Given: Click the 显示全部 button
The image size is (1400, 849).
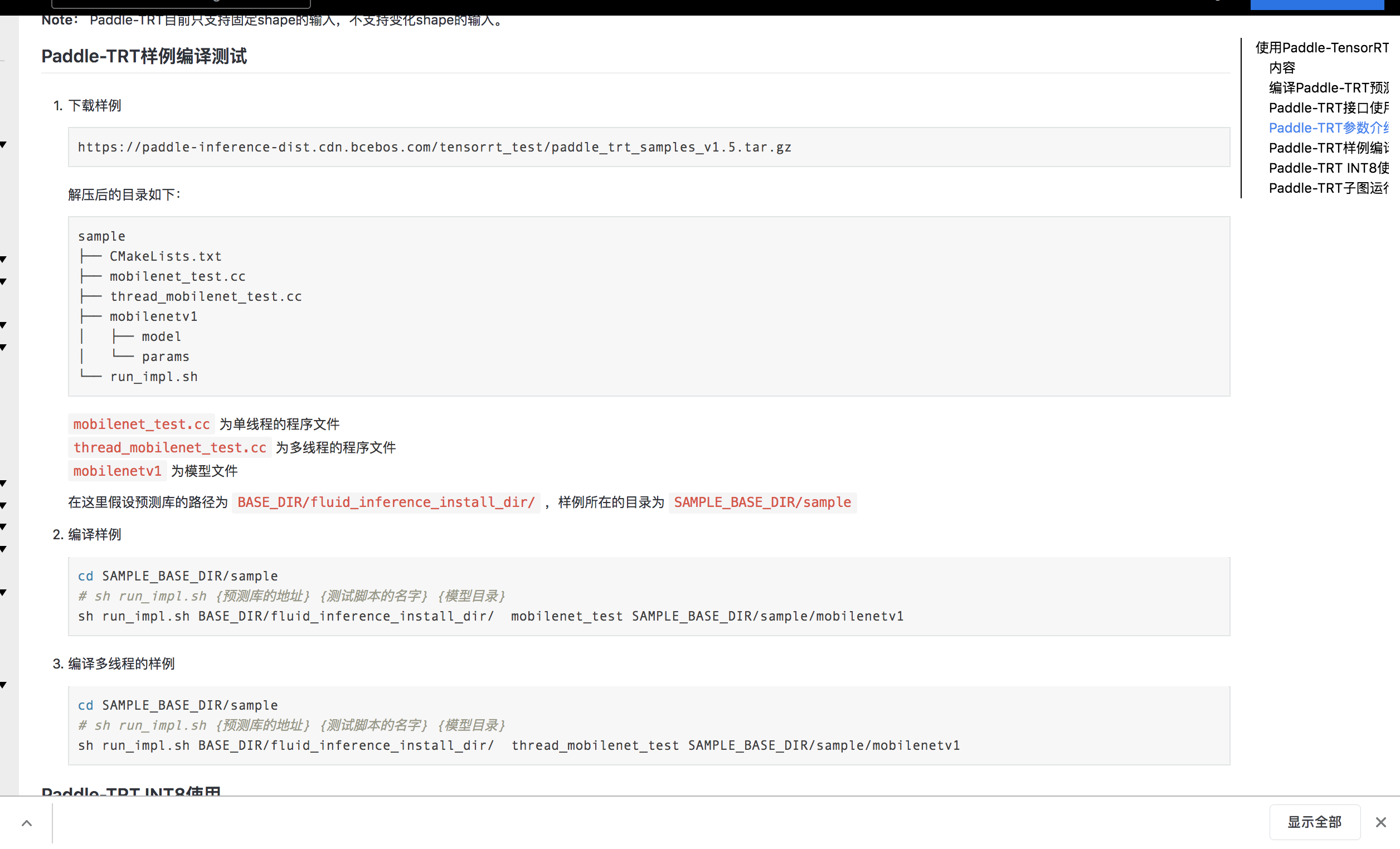Looking at the screenshot, I should tap(1314, 822).
